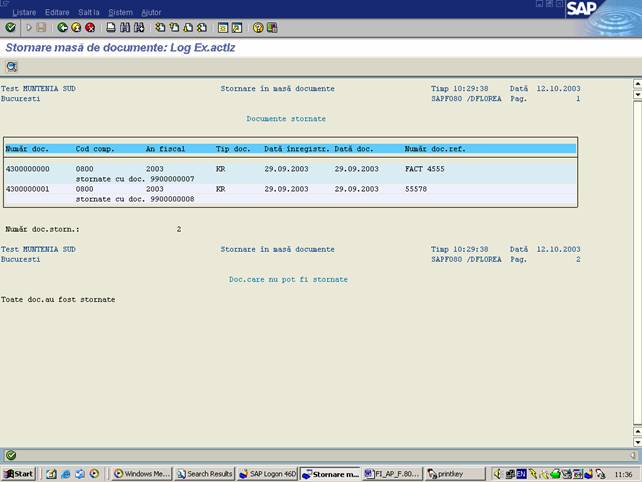Viewport: 642px width, 482px height.
Task: Click the yellow Help question mark icon
Action: click(x=258, y=28)
